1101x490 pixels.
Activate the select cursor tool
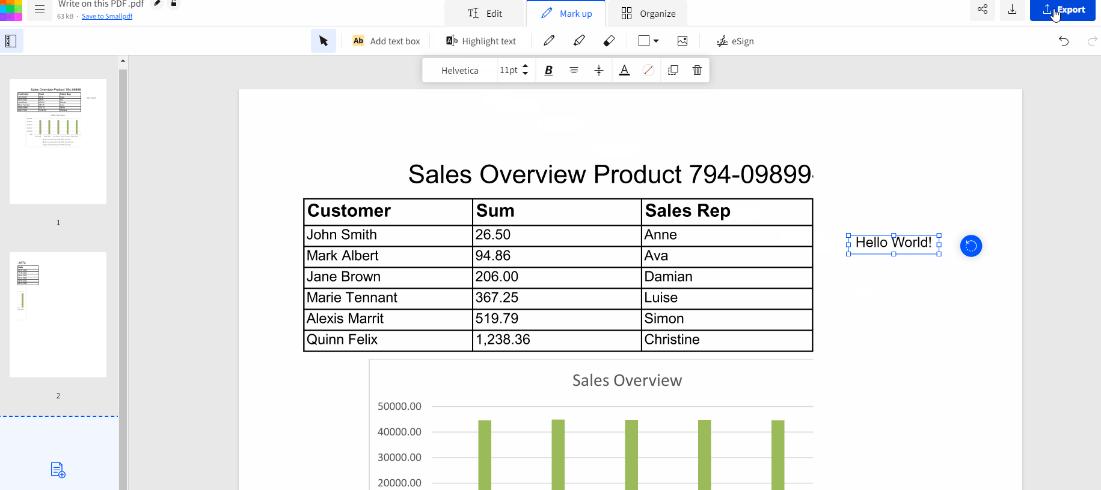click(322, 41)
